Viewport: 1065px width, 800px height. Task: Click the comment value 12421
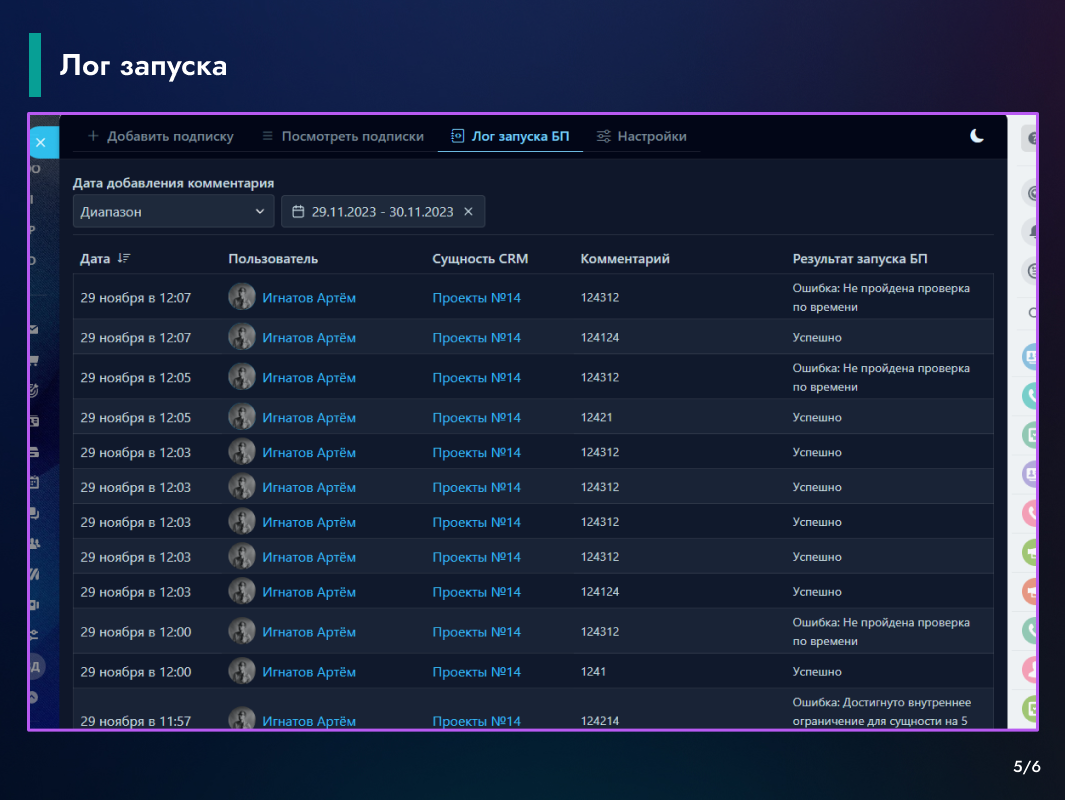point(596,418)
